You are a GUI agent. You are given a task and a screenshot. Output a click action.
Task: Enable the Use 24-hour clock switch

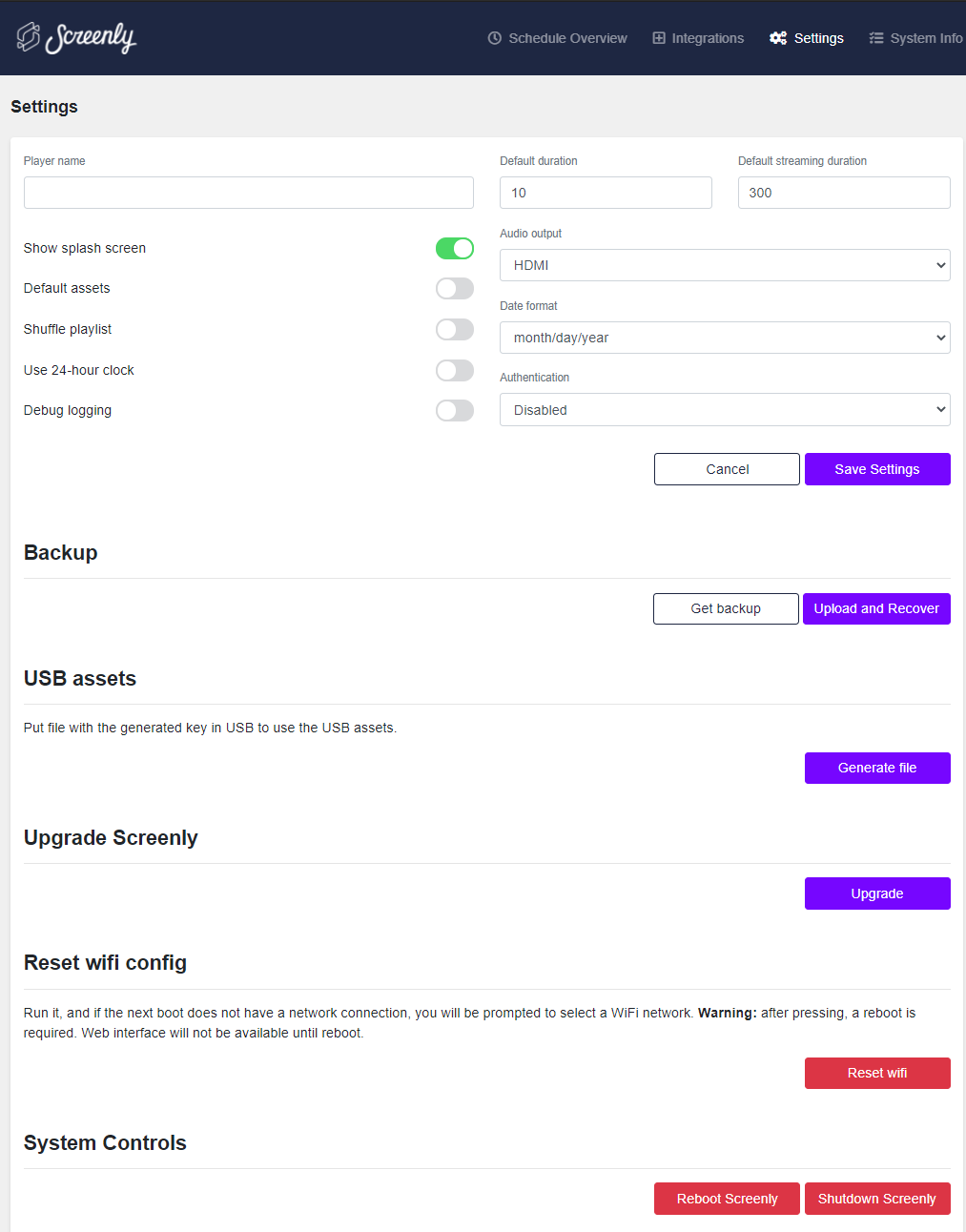(x=455, y=370)
